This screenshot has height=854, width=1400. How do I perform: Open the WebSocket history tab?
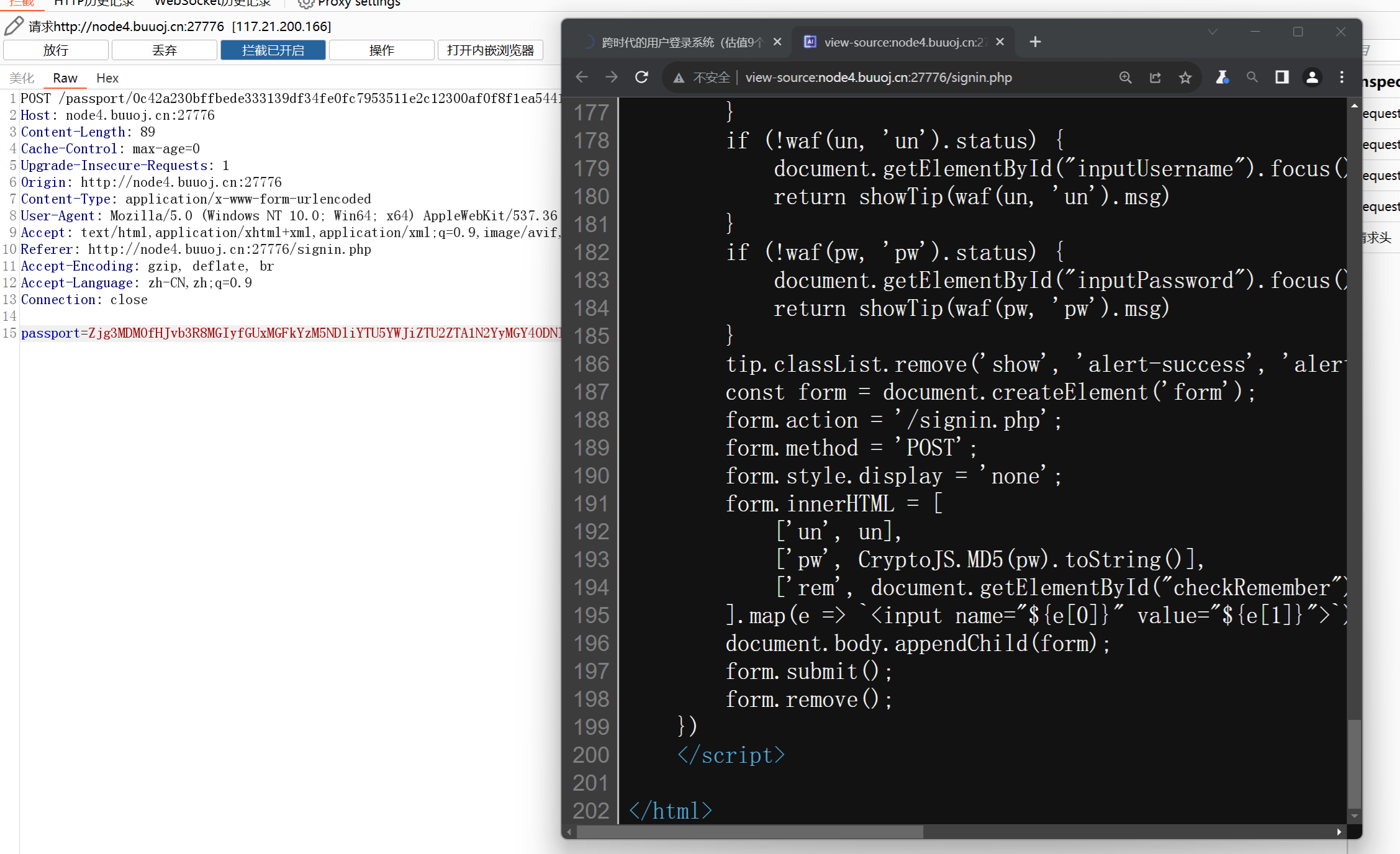(x=212, y=3)
